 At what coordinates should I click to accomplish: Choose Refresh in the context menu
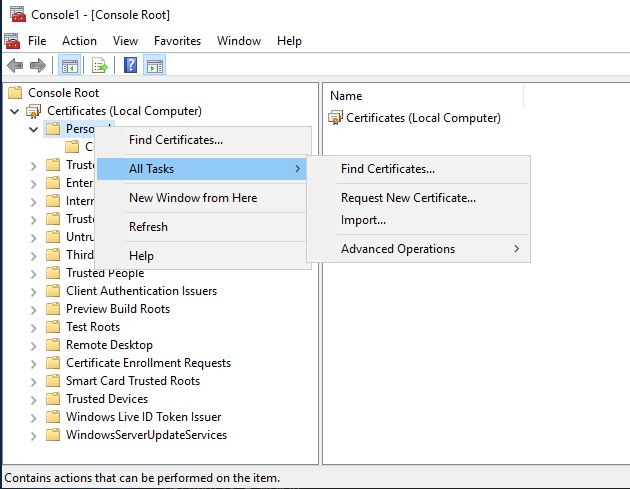pos(204,227)
